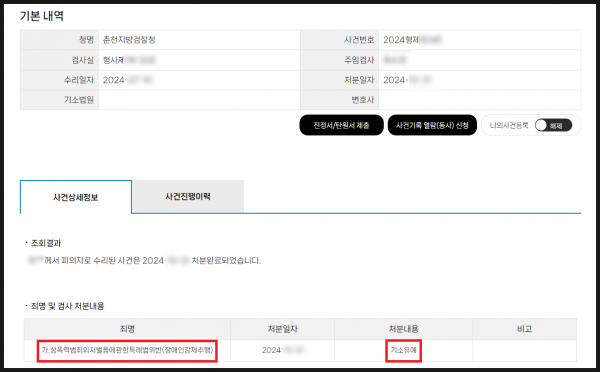Select the 성폭력범죄의처벌등에관한특례법위반 charge text
Viewport: 600px width, 372px height.
(127, 350)
